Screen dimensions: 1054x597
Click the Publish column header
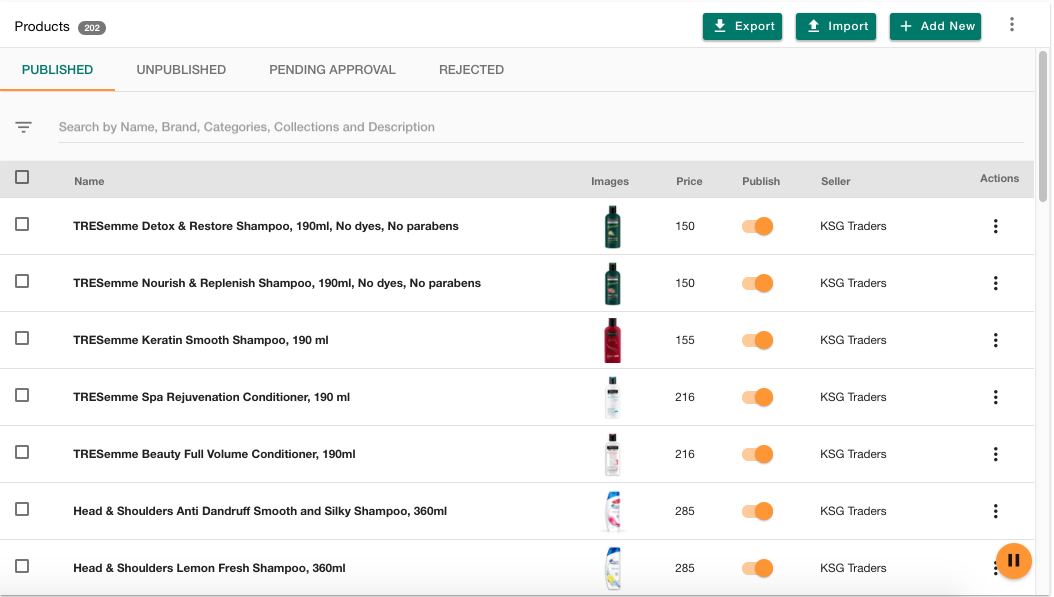pyautogui.click(x=761, y=181)
